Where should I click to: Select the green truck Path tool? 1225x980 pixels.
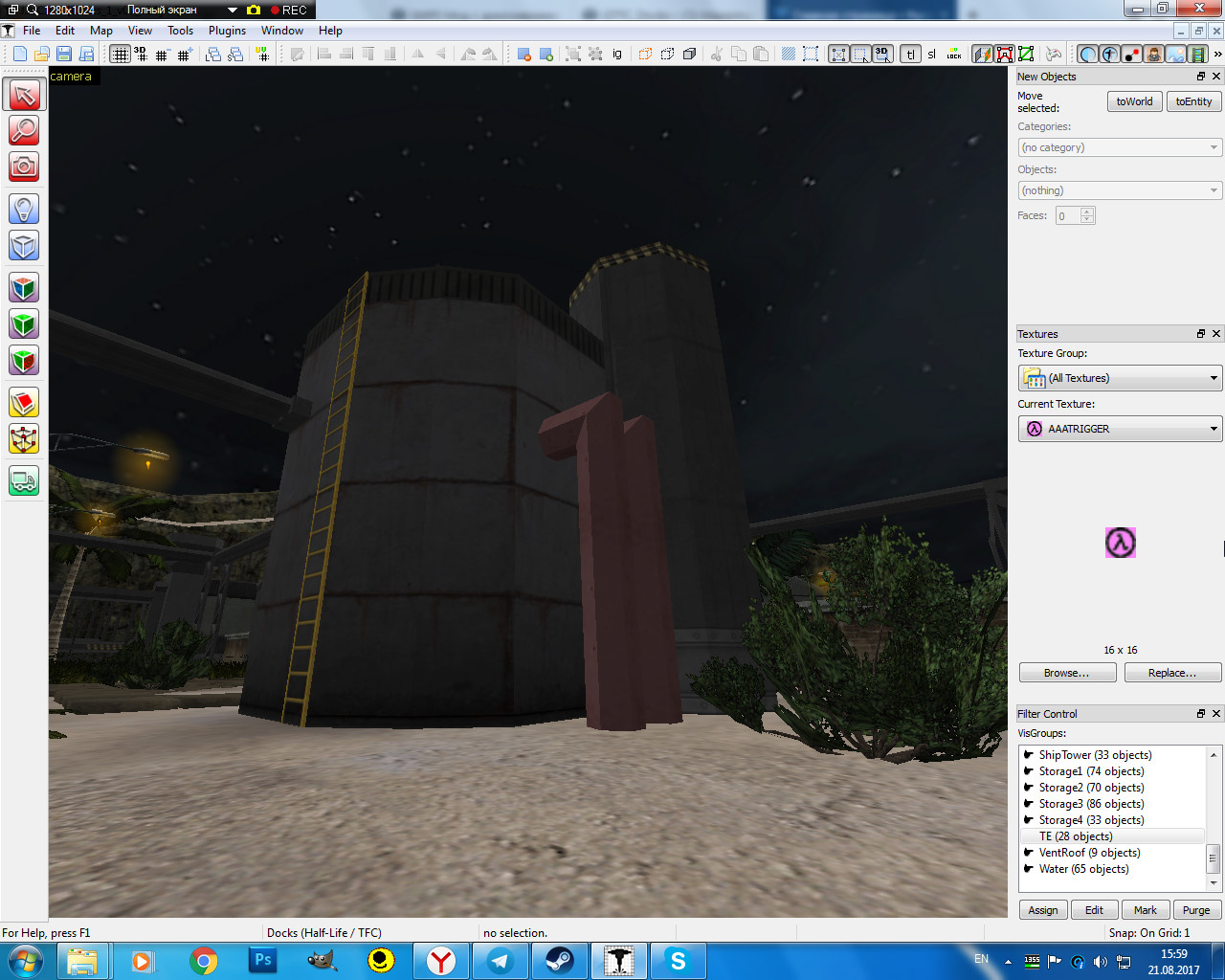point(24,480)
